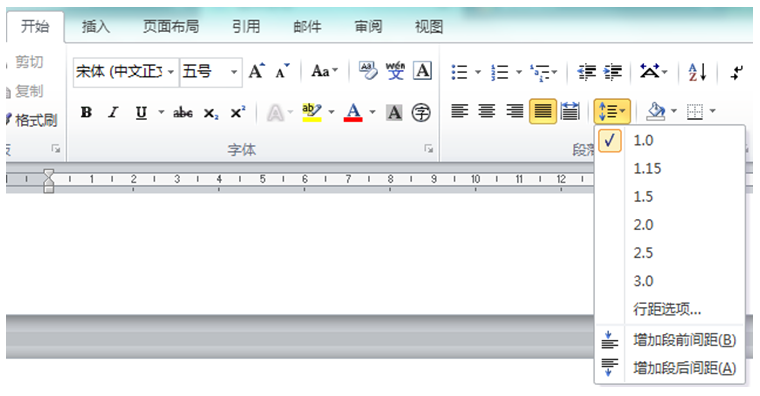This screenshot has width=760, height=396.
Task: Click the Grow Font icon
Action: (256, 71)
